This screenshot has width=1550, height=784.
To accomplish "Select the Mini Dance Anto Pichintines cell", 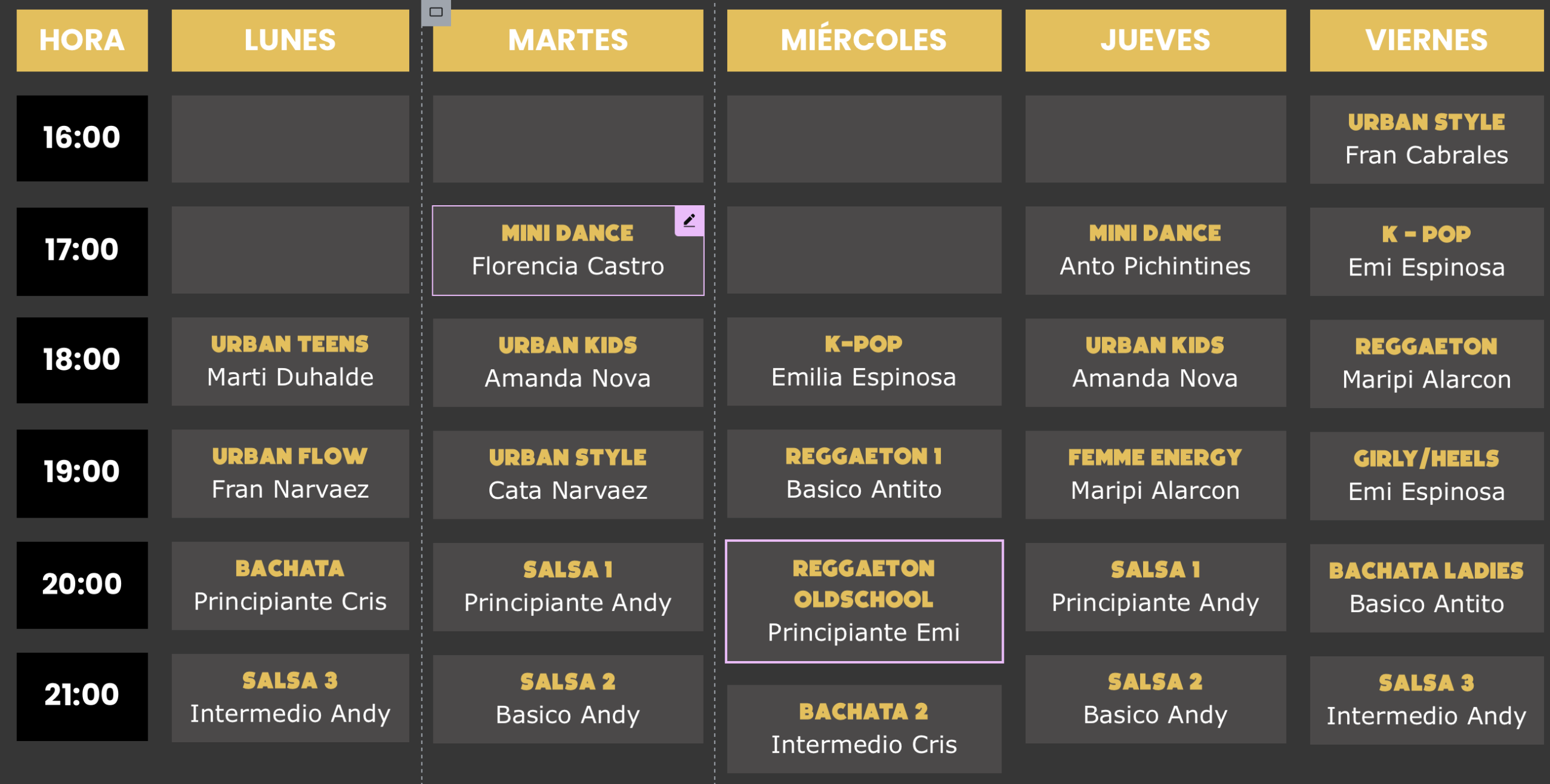I will (x=1155, y=251).
